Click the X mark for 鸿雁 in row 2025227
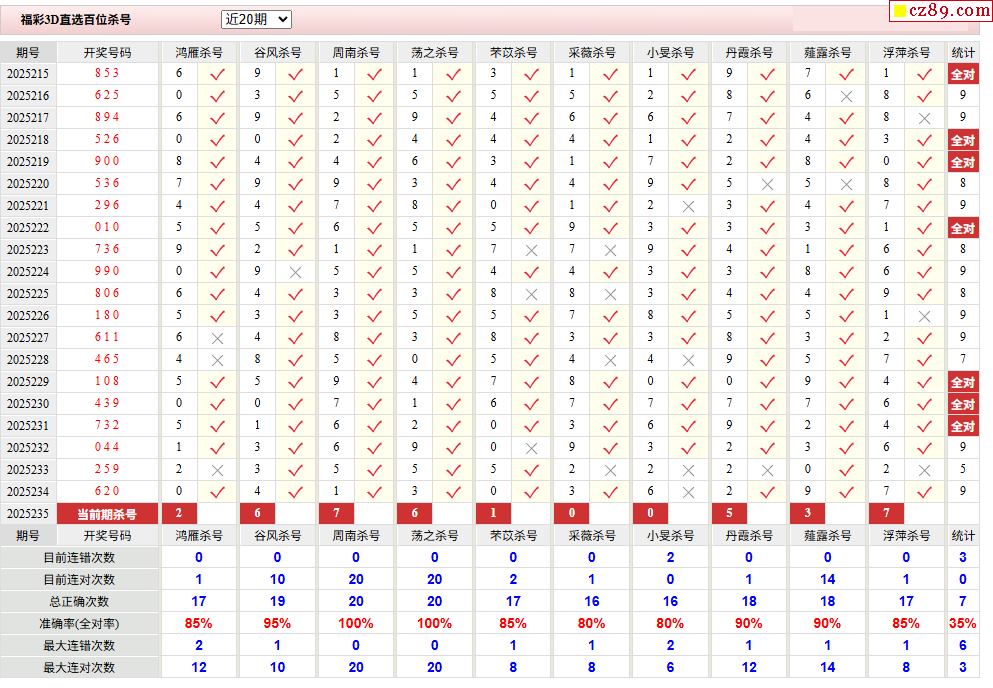This screenshot has height=688, width=993. (x=217, y=338)
